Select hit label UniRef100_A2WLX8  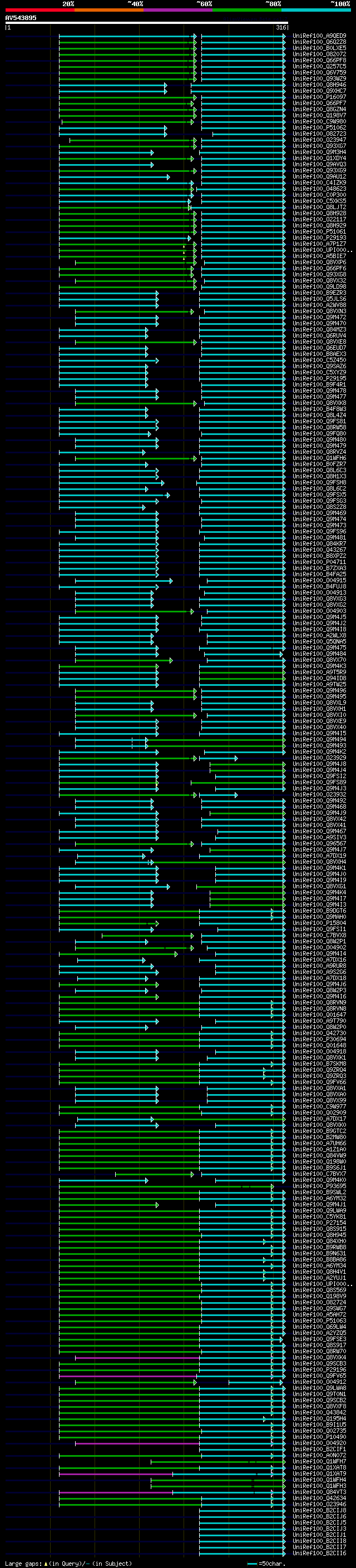319,635
